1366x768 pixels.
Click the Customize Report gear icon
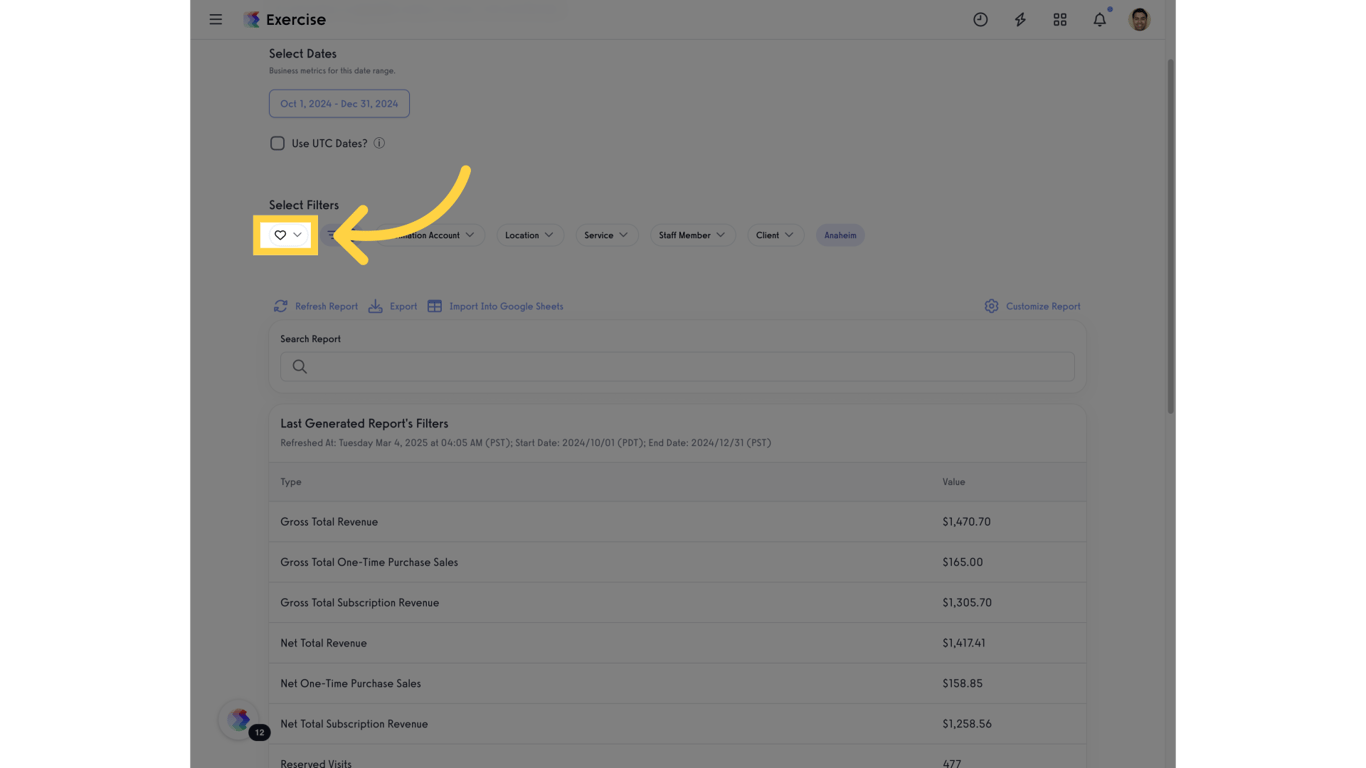[991, 306]
